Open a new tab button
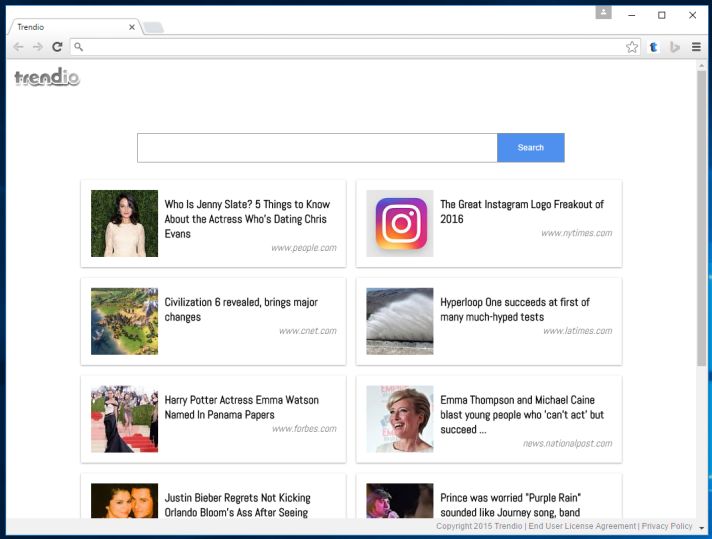The height and width of the screenshot is (539, 712). 154,28
